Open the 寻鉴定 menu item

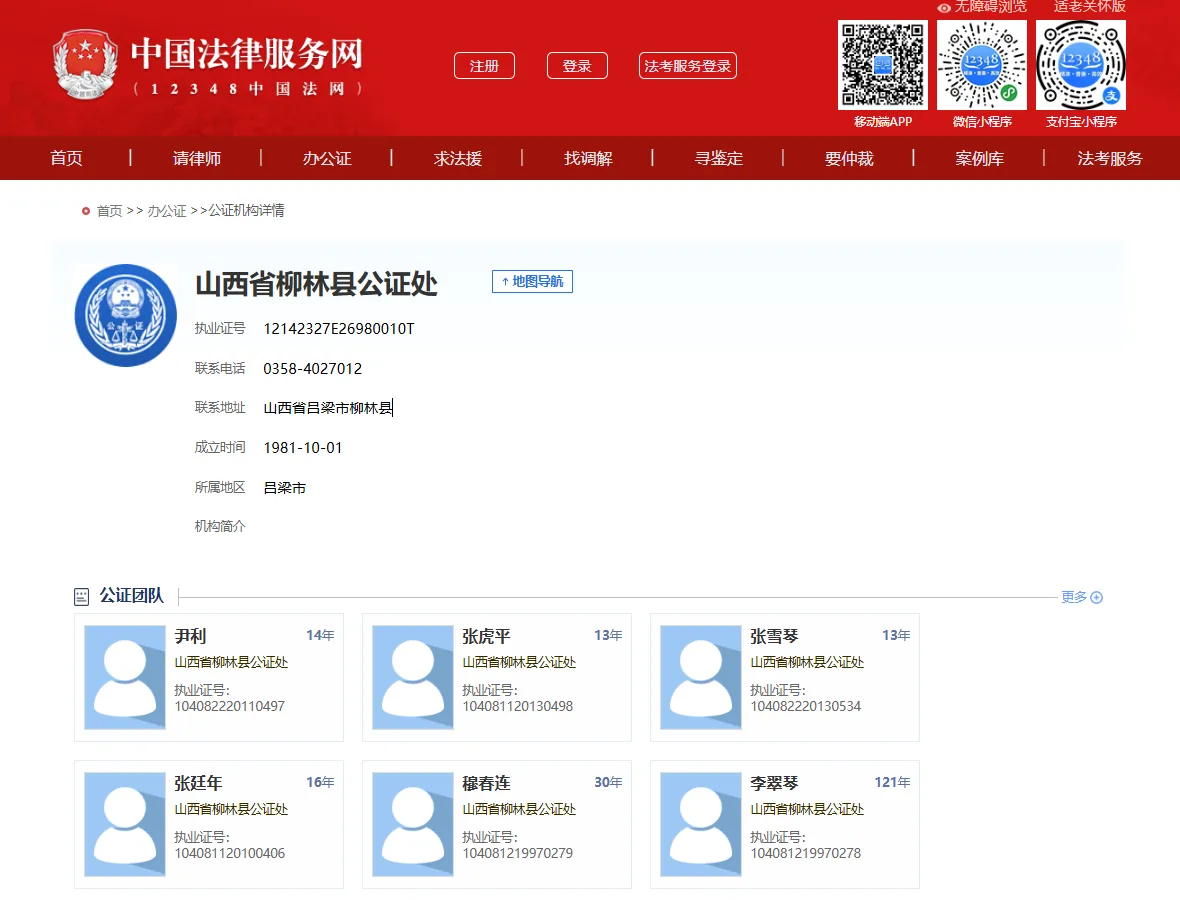[x=719, y=158]
